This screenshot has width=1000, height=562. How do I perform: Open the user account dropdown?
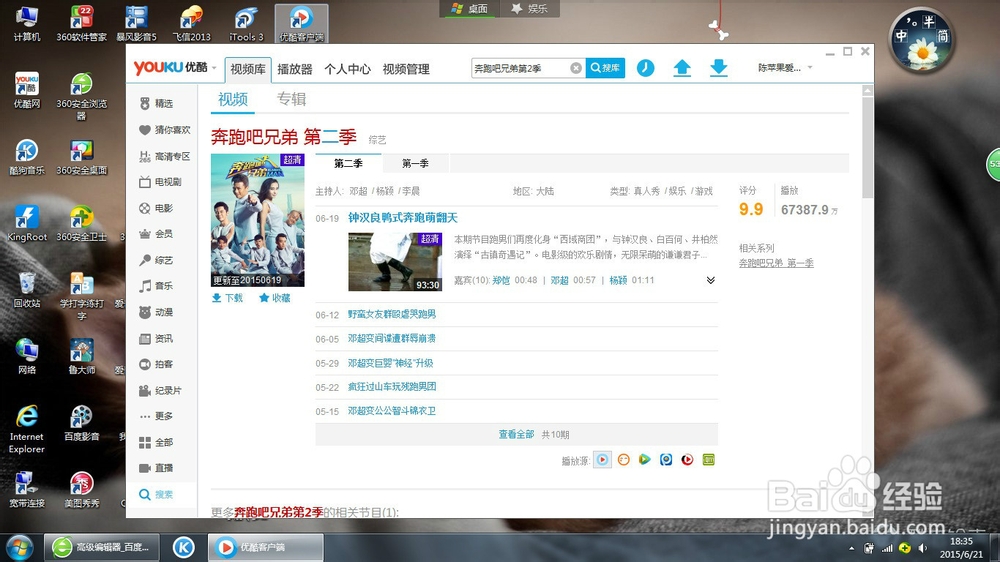click(x=810, y=68)
